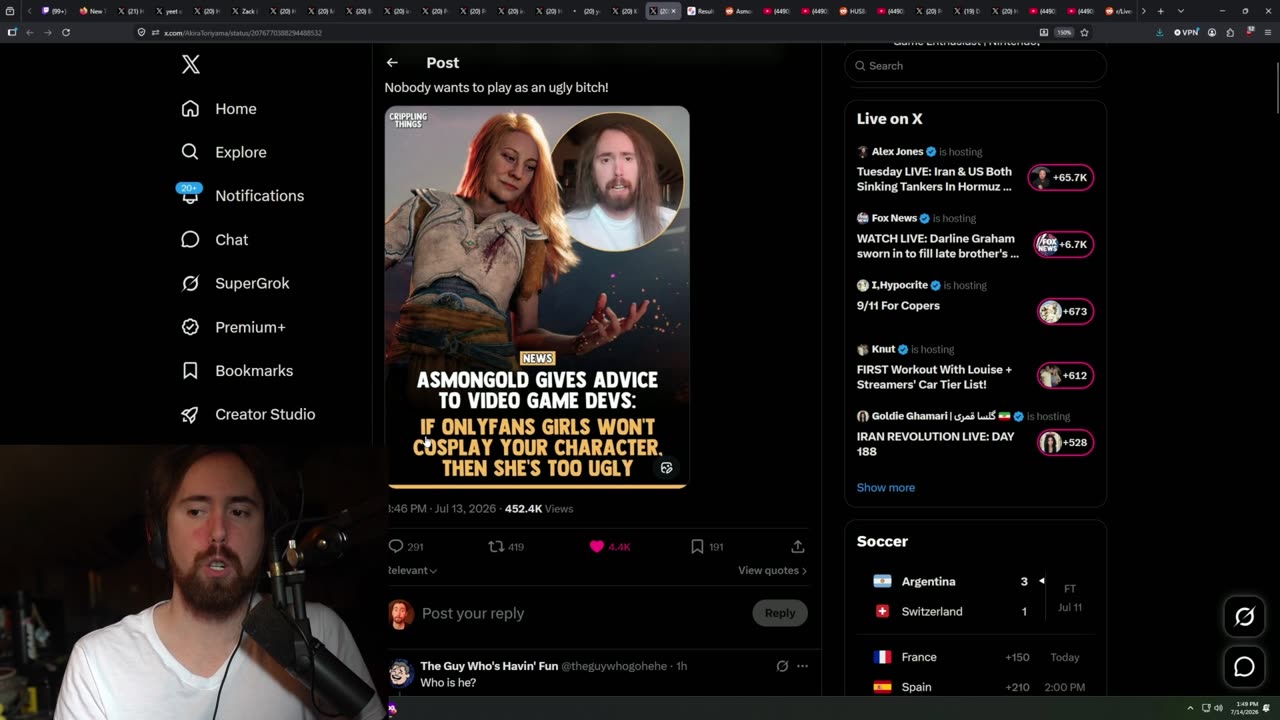Image resolution: width=1280 pixels, height=720 pixels.
Task: Open the View quotes chevron link
Action: [772, 570]
